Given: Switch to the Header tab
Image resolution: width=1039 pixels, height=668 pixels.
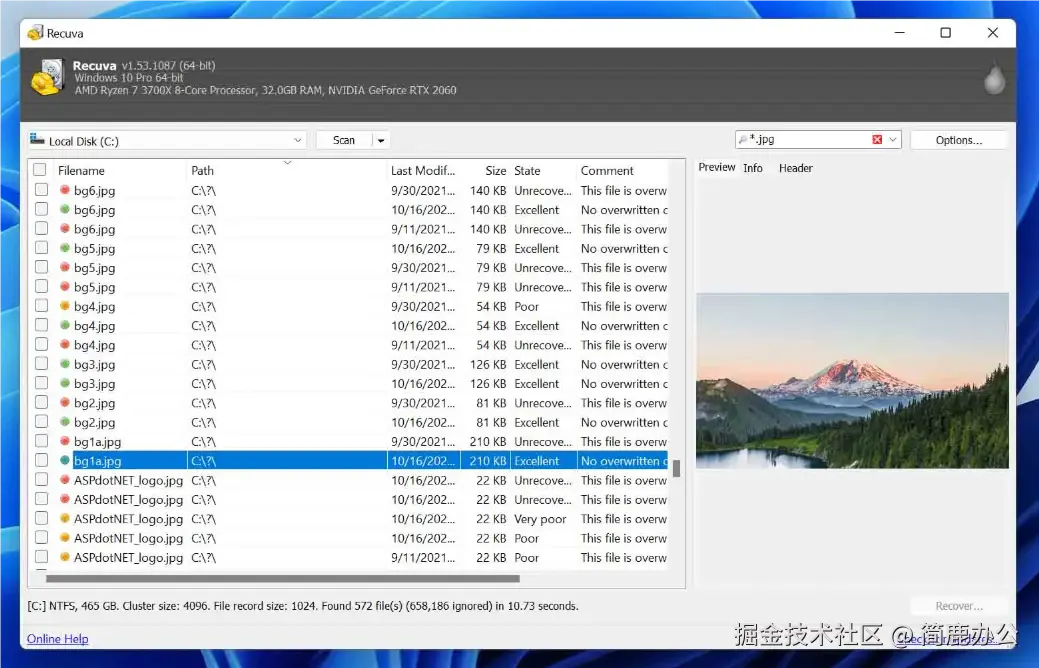Looking at the screenshot, I should [795, 168].
